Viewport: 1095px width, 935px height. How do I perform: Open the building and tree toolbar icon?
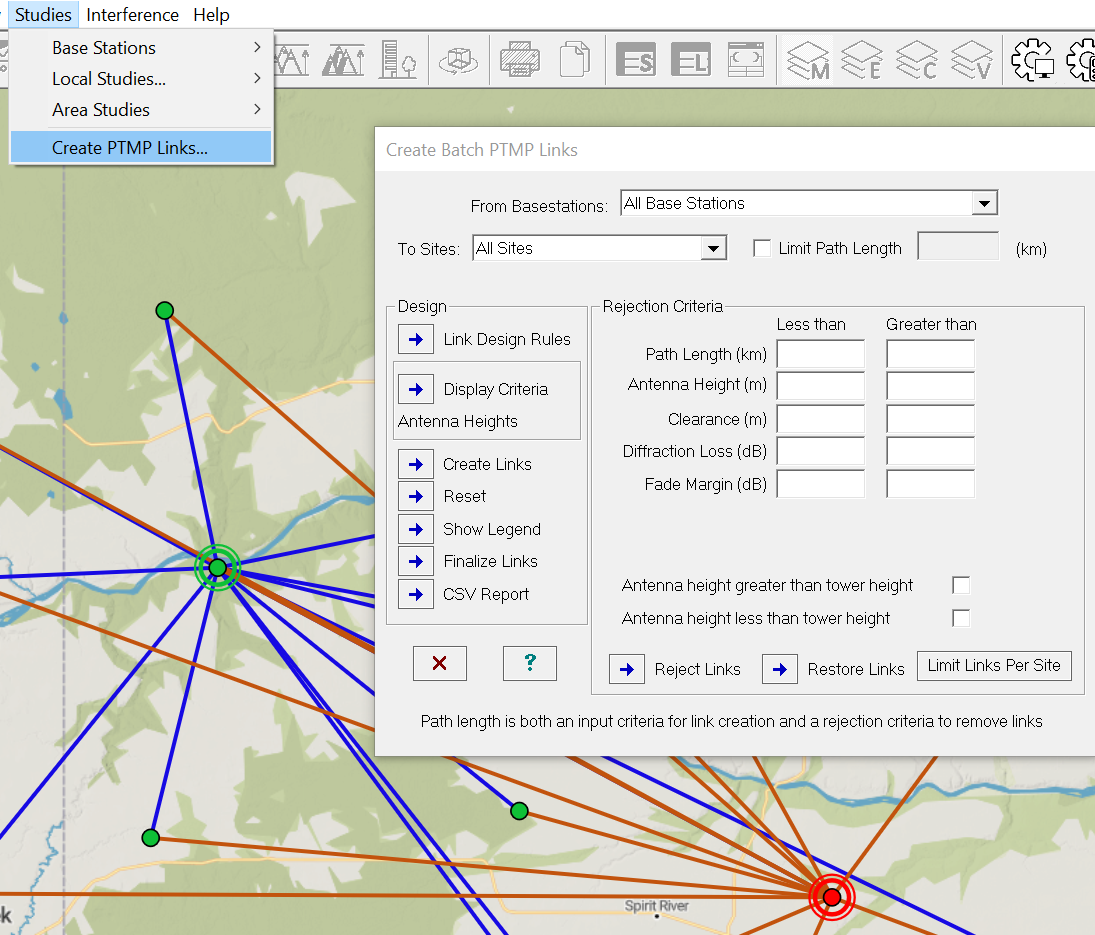pyautogui.click(x=398, y=60)
